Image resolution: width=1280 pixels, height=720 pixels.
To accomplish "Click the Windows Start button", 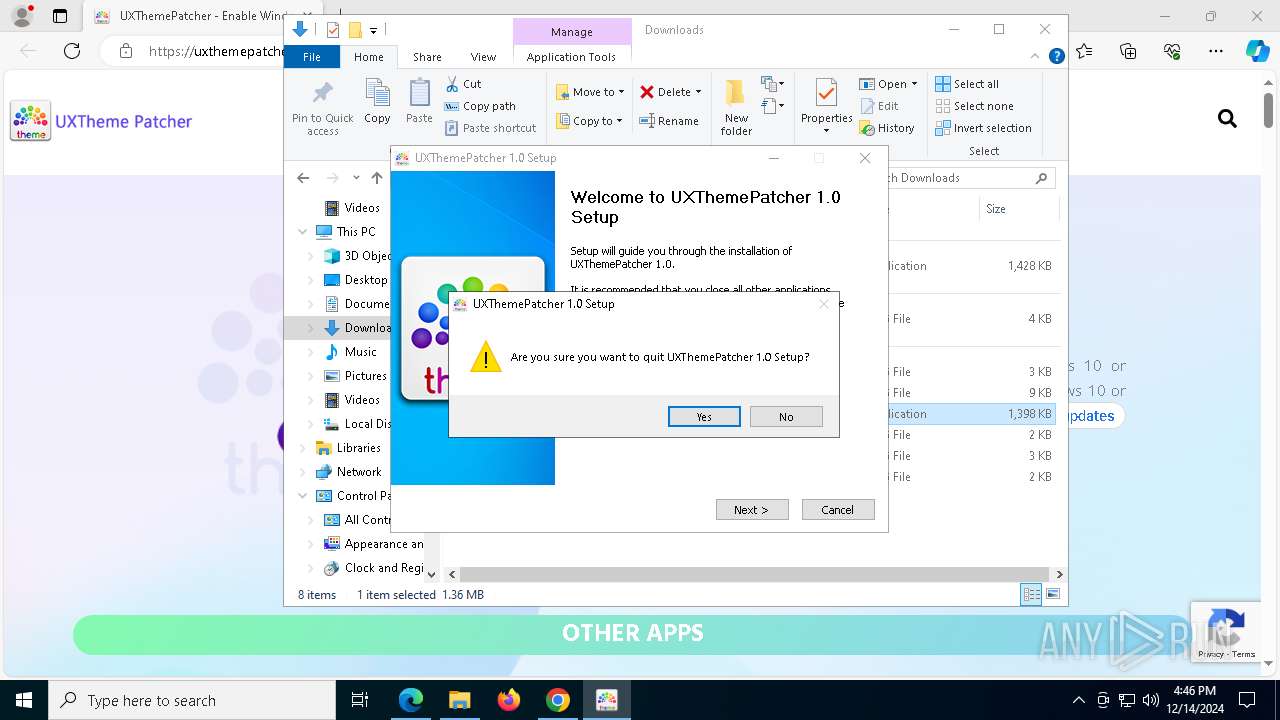I will (24, 700).
